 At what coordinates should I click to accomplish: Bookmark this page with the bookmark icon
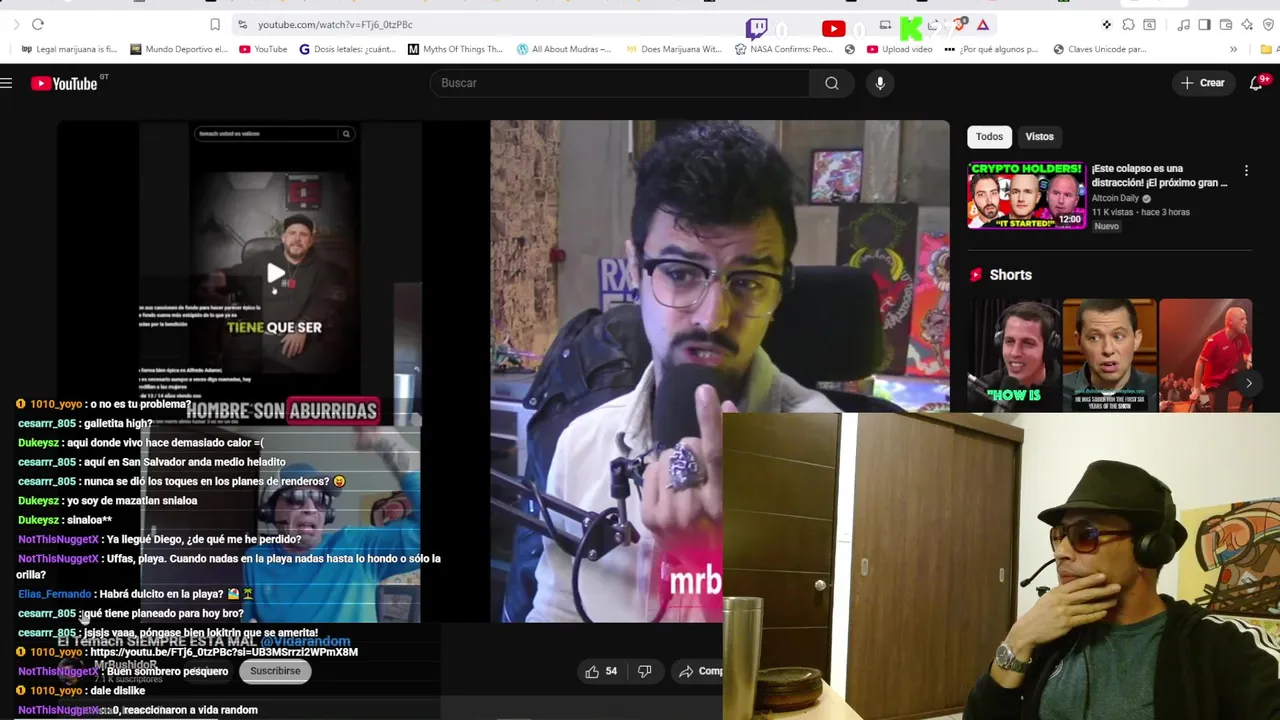[215, 24]
